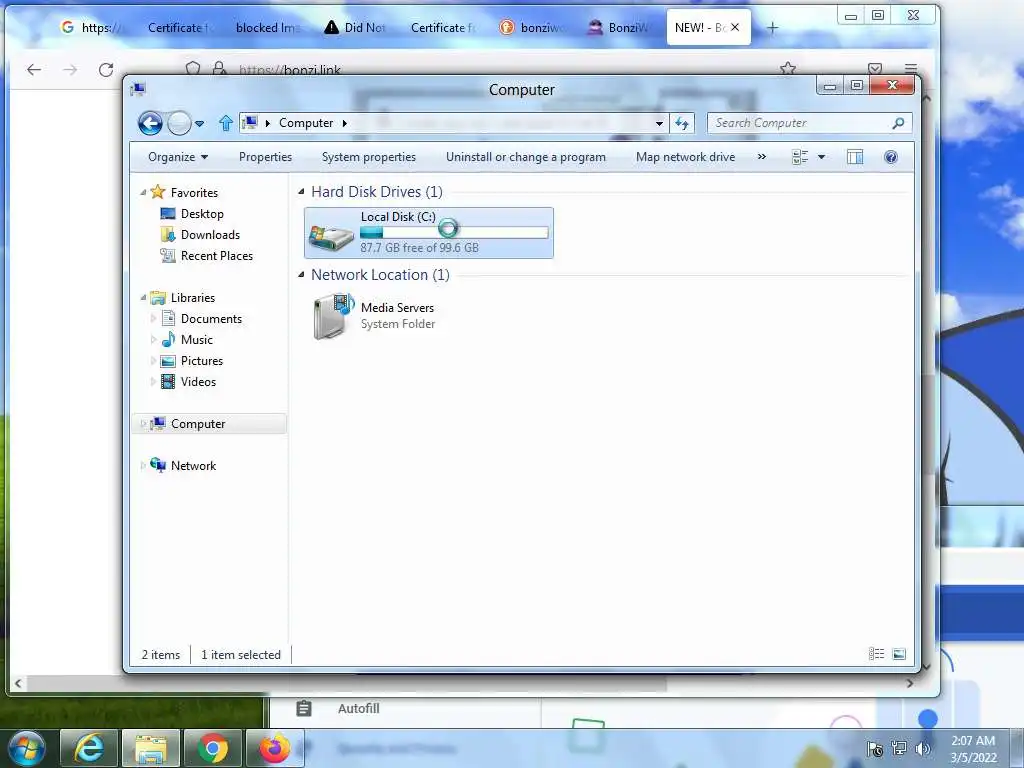Viewport: 1024px width, 768px height.
Task: Click the network tray icon
Action: pos(899,748)
